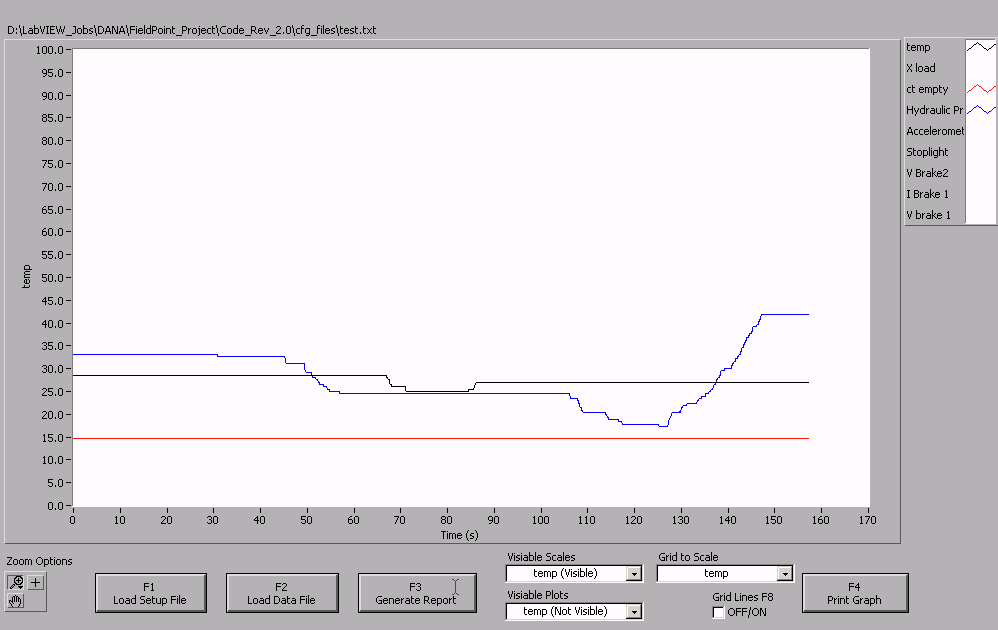Select the Hydraulic Pr legend label
The height and width of the screenshot is (630, 998).
point(934,110)
